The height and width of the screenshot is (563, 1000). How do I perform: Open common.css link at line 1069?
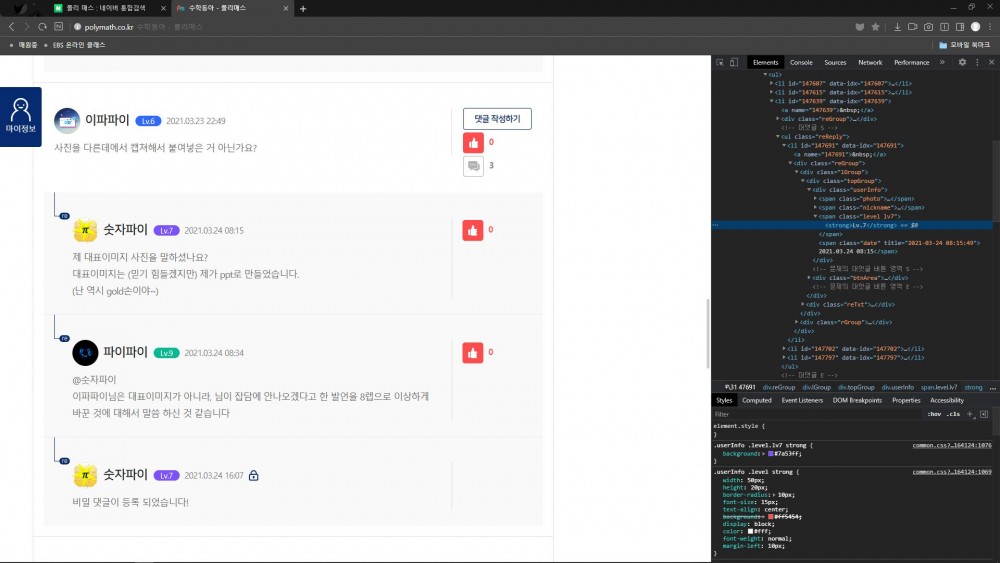click(952, 472)
